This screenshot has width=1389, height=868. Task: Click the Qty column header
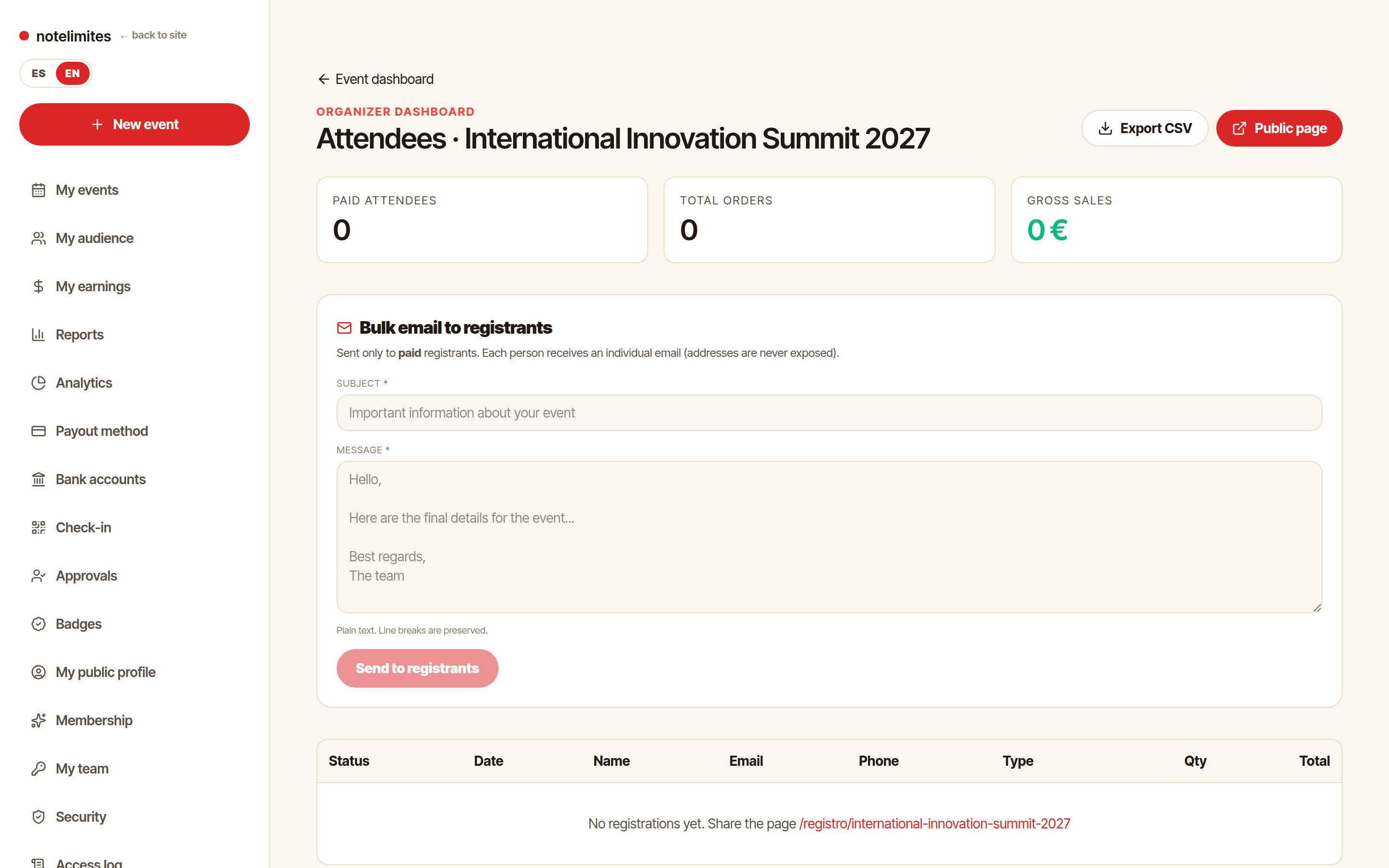pyautogui.click(x=1195, y=760)
